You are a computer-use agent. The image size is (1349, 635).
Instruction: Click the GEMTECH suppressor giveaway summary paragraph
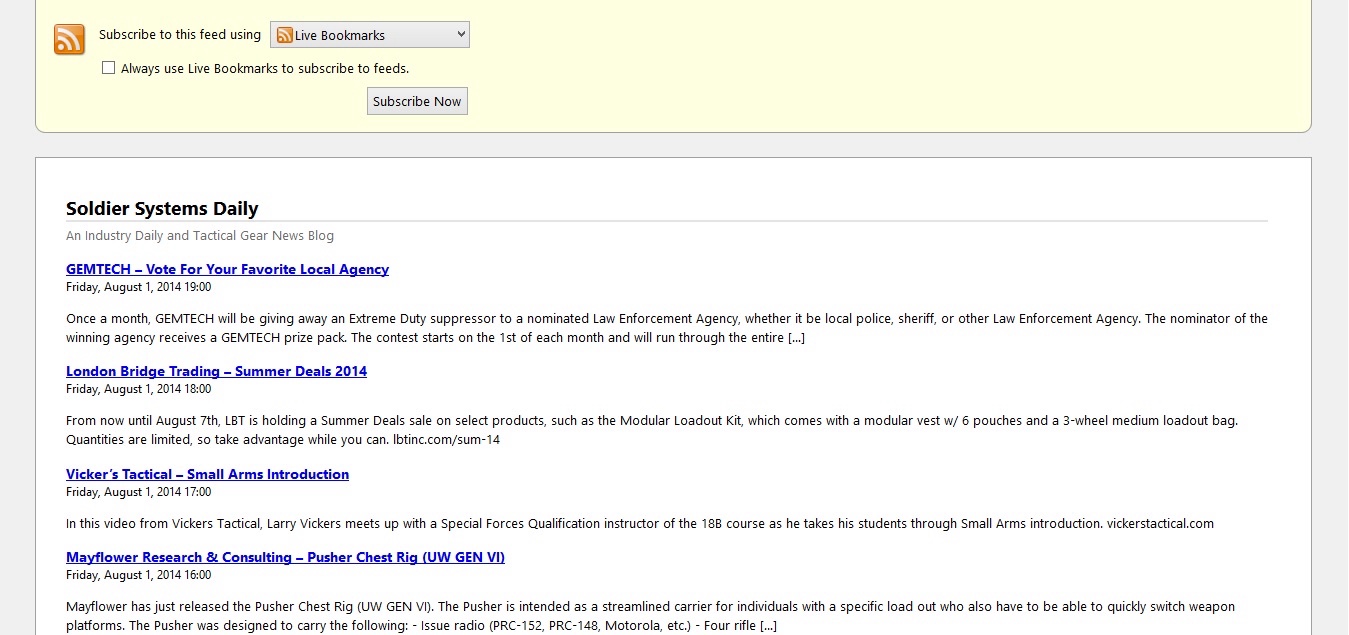[667, 328]
